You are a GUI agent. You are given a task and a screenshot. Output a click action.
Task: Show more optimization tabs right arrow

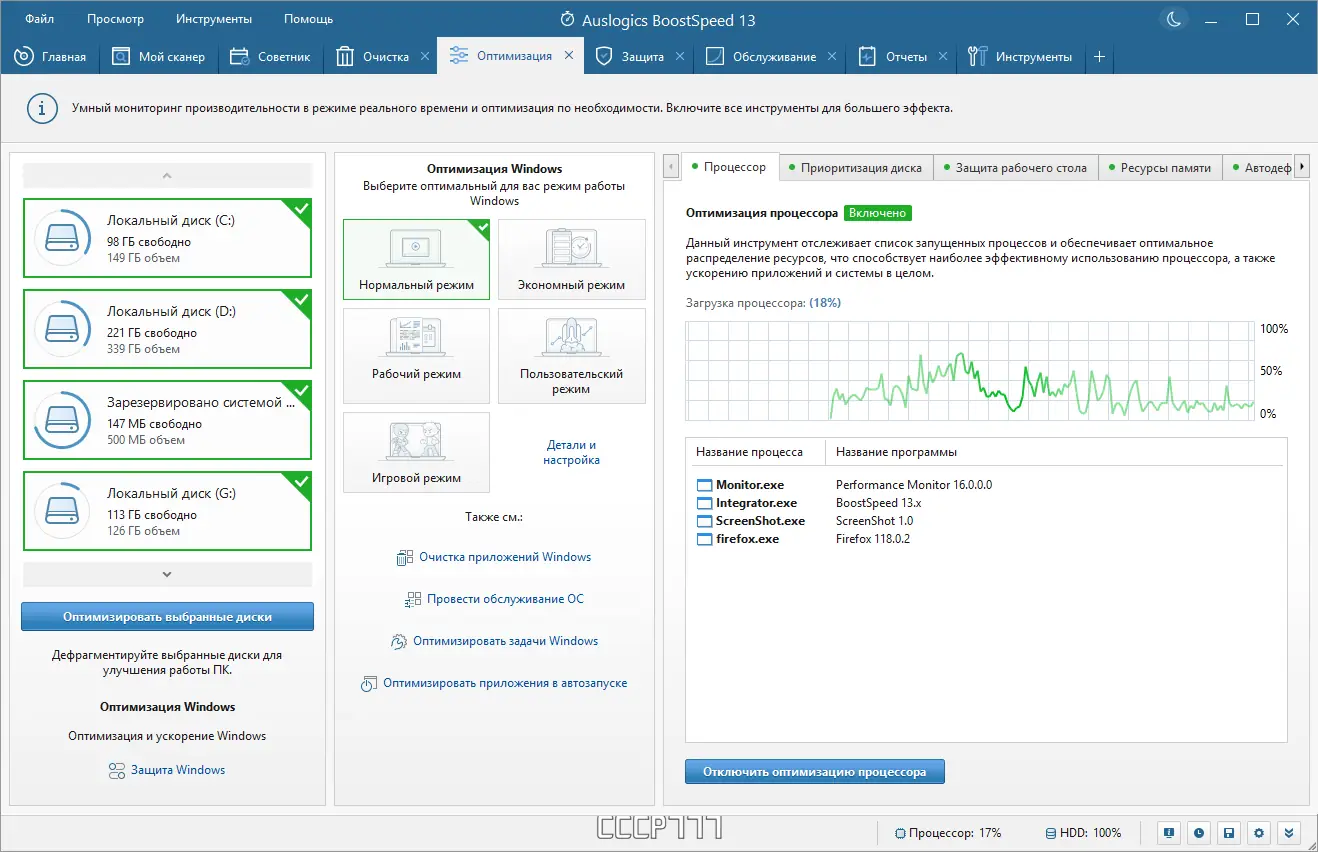pyautogui.click(x=1301, y=167)
